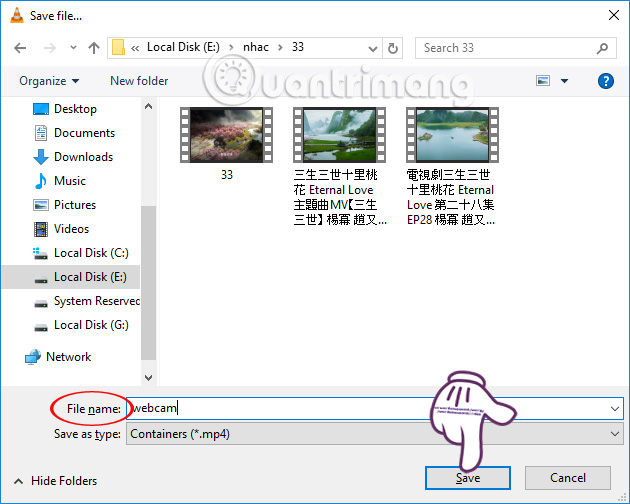The image size is (630, 504).
Task: Click the Network globe icon
Action: click(x=33, y=357)
